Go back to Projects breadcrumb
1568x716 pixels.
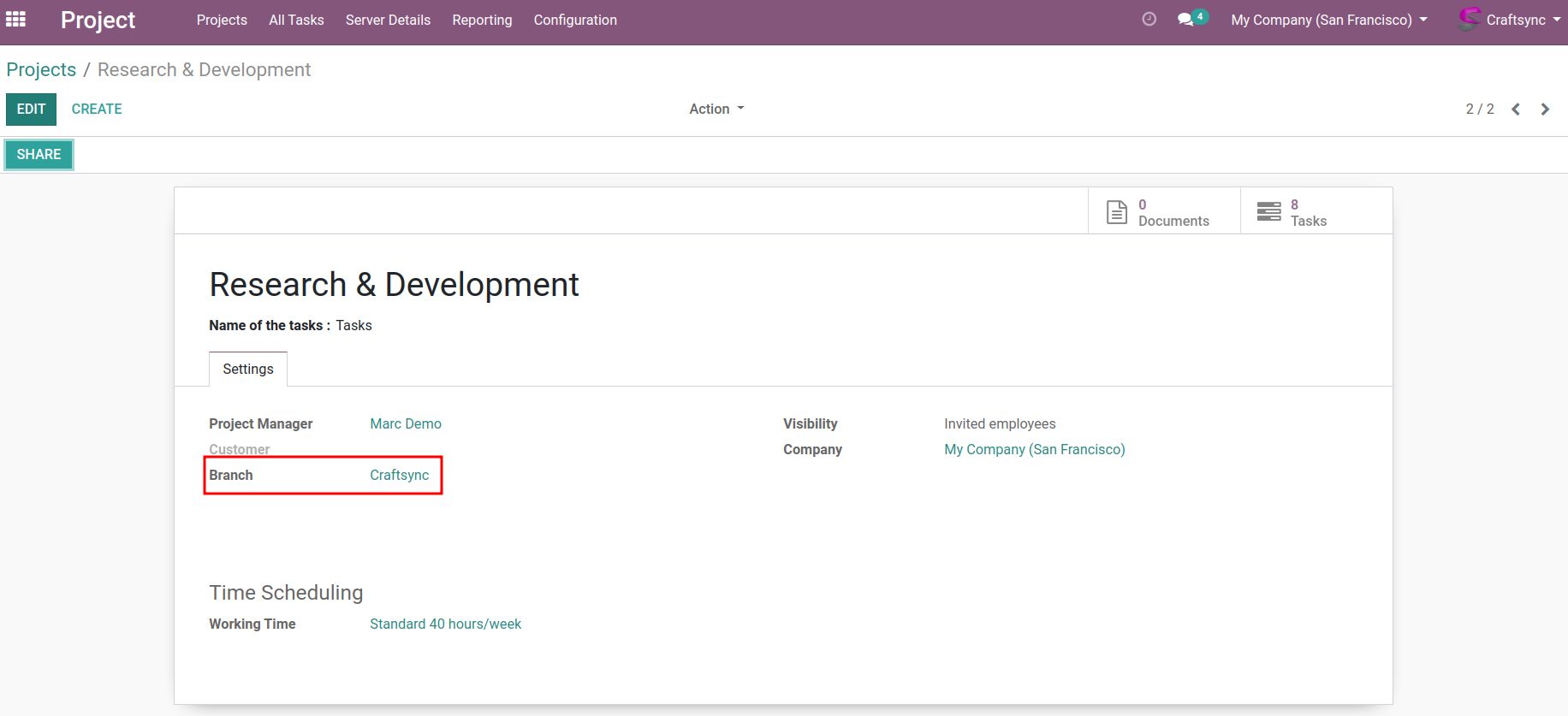click(41, 70)
